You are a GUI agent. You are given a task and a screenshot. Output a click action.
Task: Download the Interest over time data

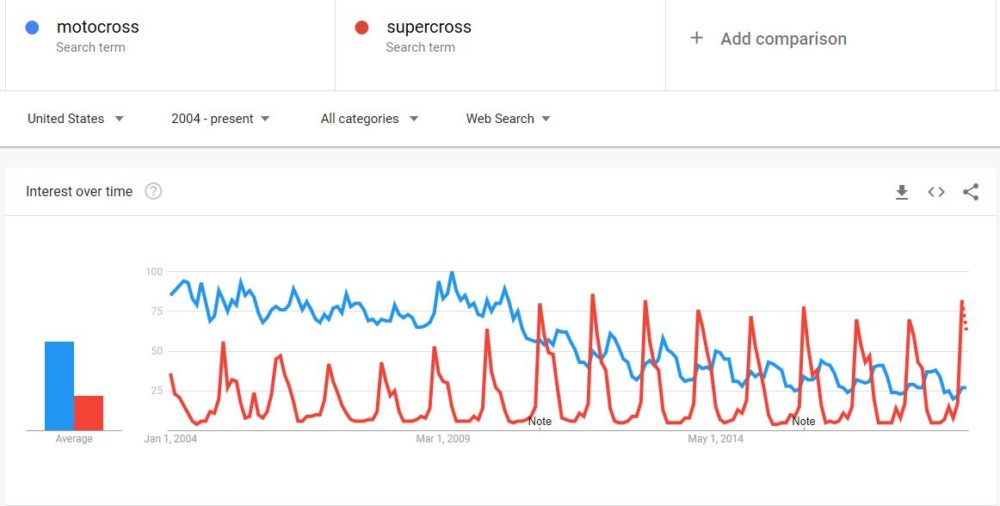[901, 192]
